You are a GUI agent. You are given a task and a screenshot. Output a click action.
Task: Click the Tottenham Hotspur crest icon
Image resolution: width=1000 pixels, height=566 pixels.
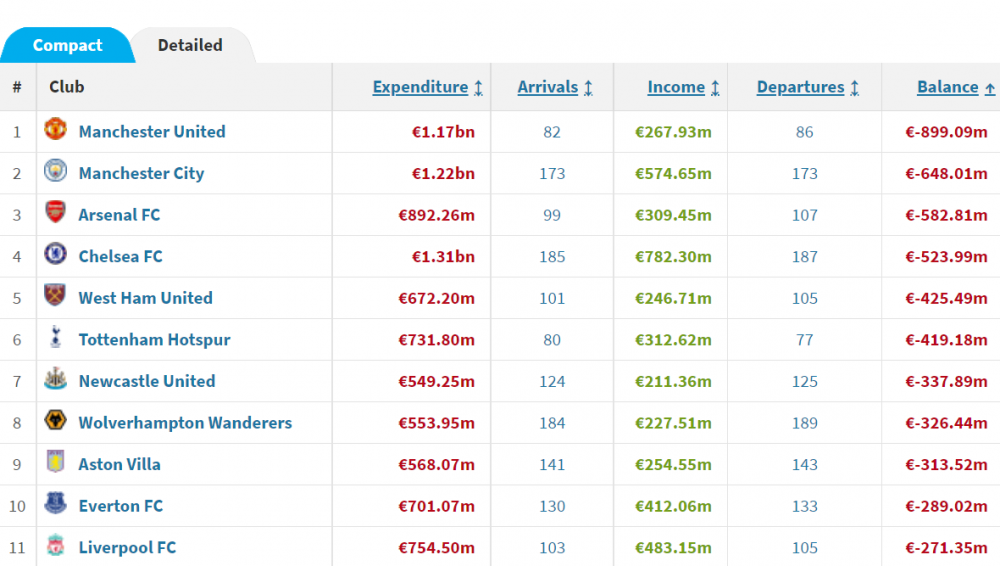click(x=55, y=336)
